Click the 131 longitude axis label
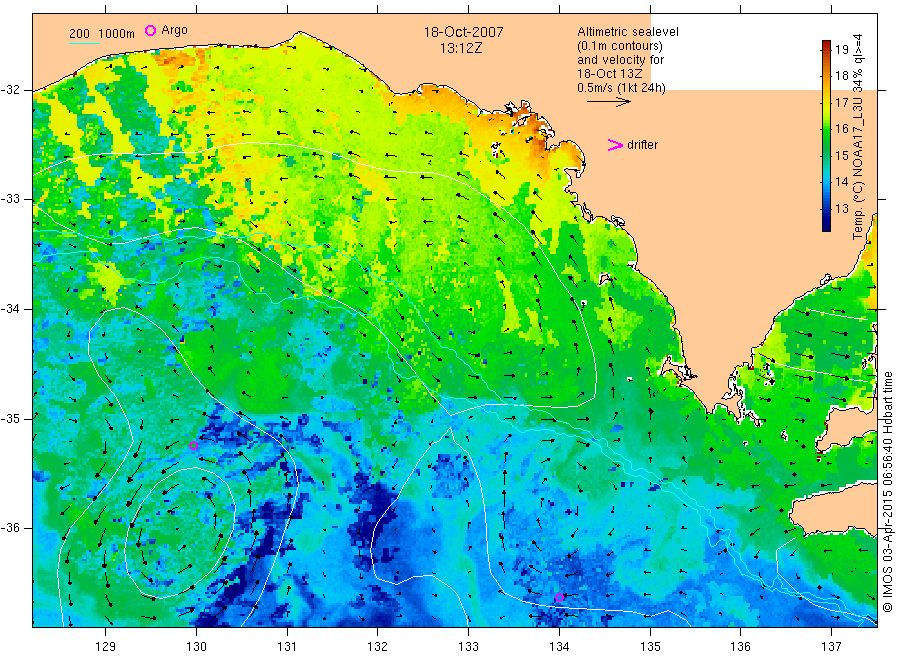The image size is (900, 660). coord(287,646)
